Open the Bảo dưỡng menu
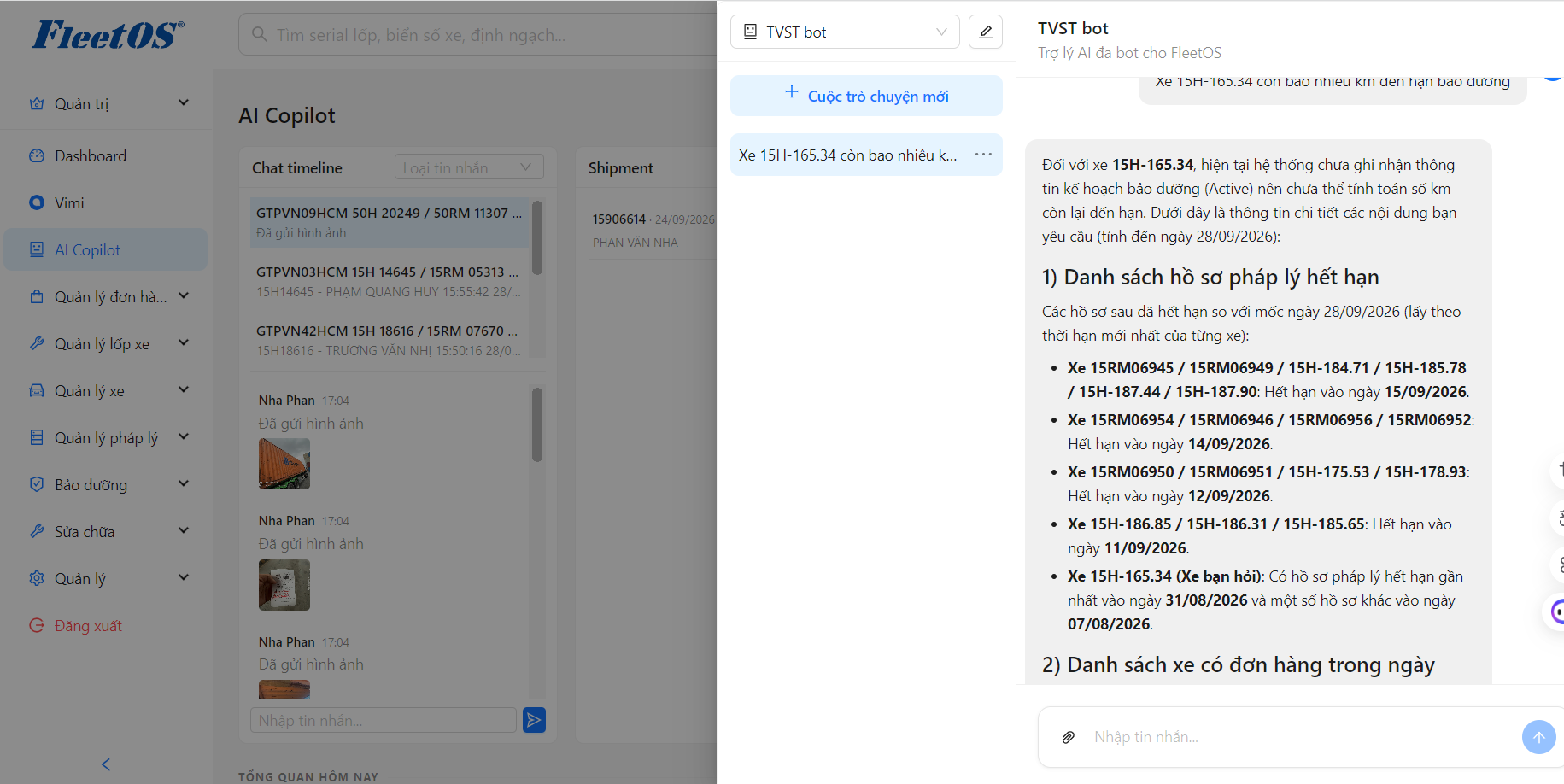Image resolution: width=1564 pixels, height=784 pixels. (x=106, y=484)
